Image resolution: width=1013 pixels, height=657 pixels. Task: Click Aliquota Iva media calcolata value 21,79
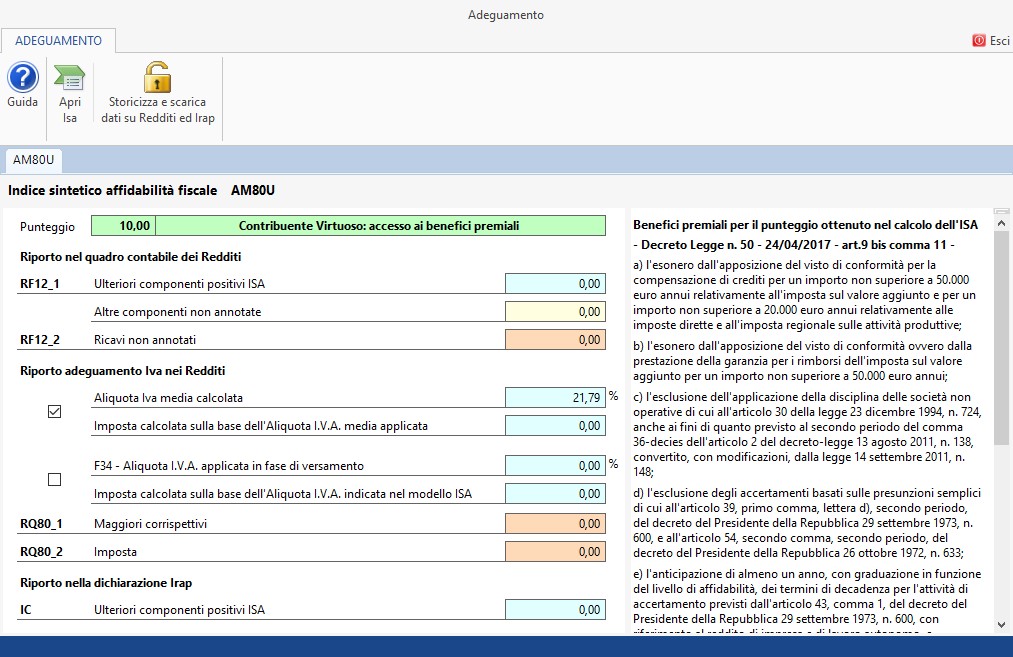(x=556, y=397)
